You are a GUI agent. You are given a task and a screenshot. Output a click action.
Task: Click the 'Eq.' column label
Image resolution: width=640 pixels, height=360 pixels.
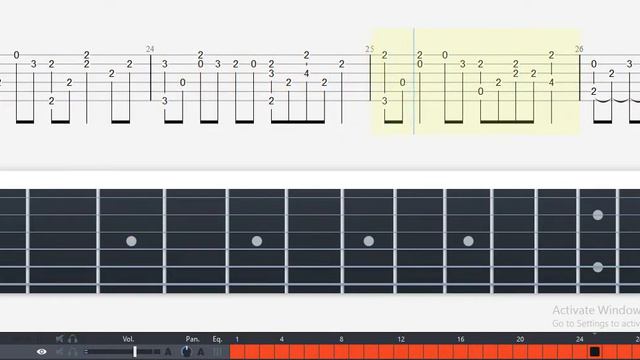click(217, 339)
